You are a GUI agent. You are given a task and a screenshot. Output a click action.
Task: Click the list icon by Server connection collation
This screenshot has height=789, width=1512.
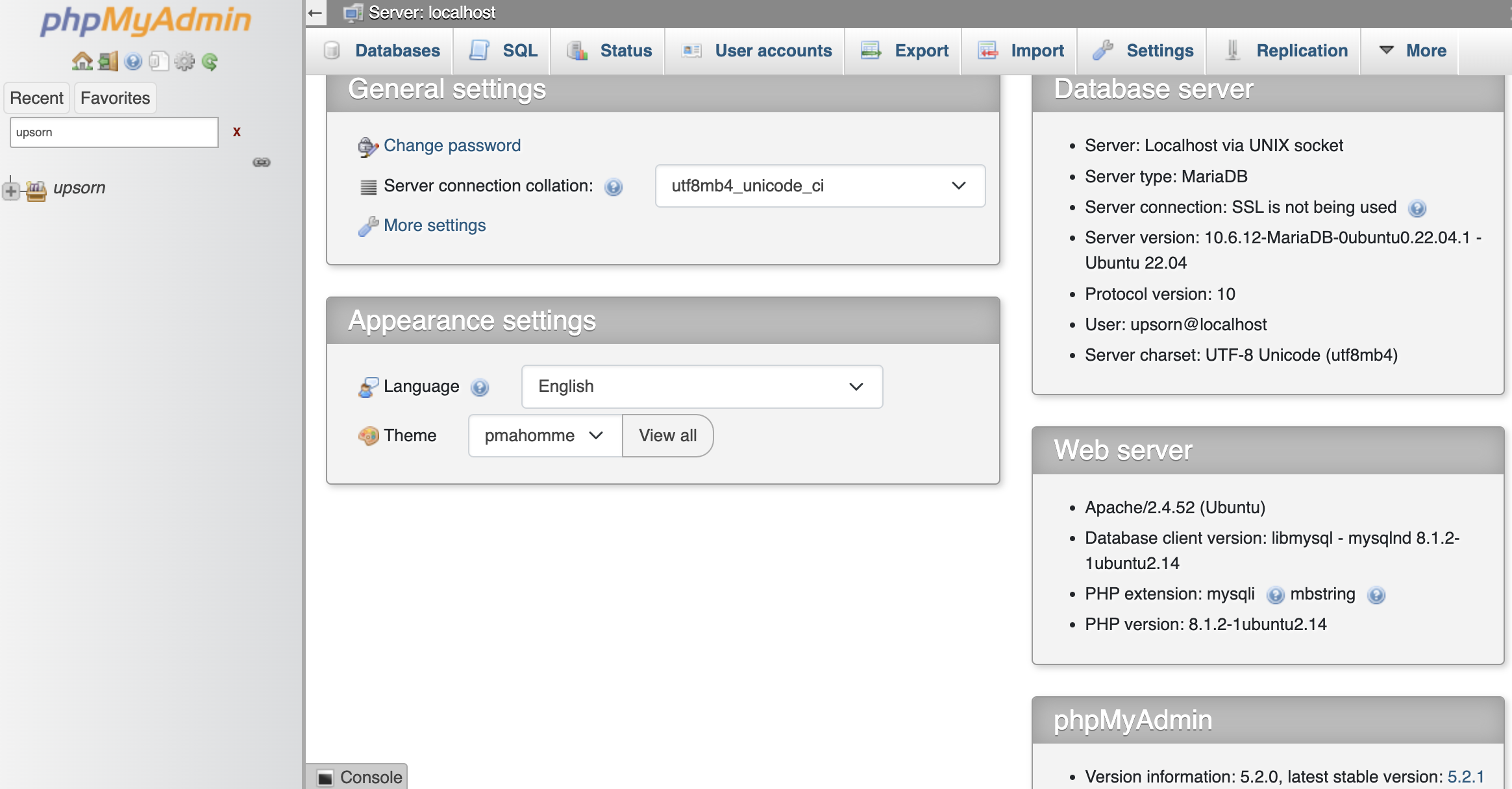pyautogui.click(x=368, y=187)
